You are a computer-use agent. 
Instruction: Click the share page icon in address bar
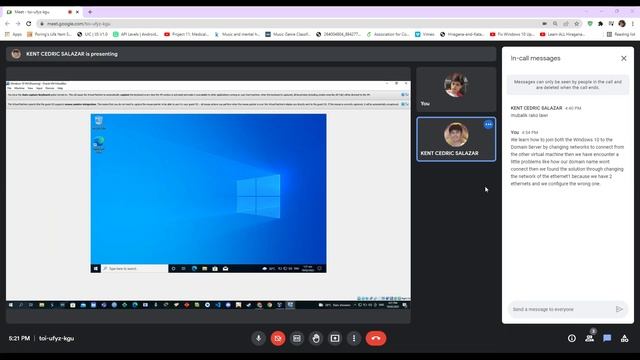coord(566,24)
